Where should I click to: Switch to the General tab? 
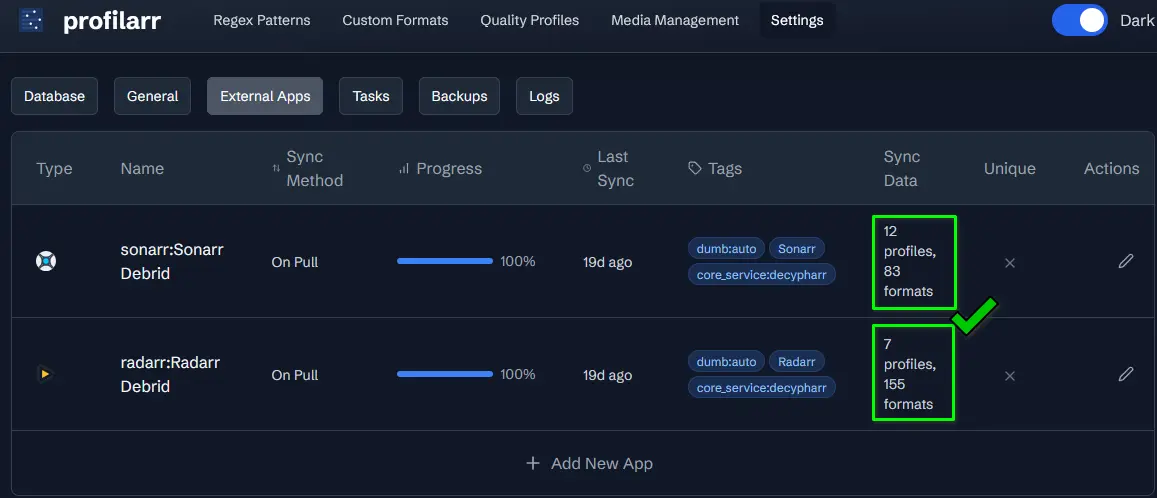tap(153, 96)
